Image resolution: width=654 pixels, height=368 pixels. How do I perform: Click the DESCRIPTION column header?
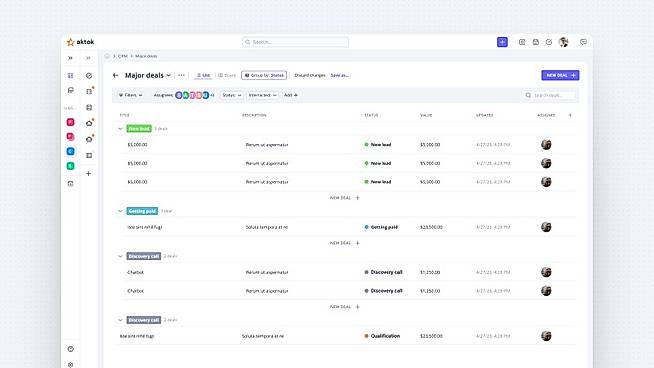(x=254, y=115)
